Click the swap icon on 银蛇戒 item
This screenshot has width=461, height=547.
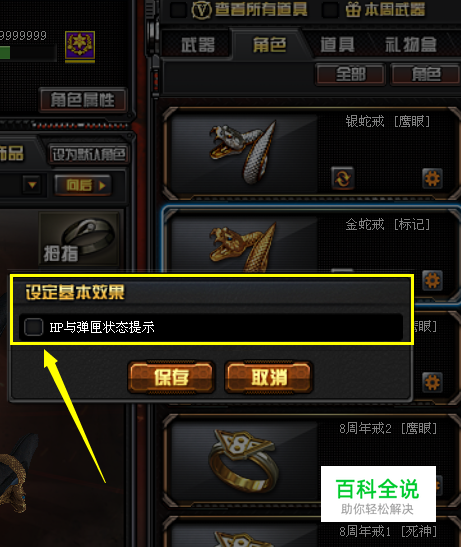(342, 178)
